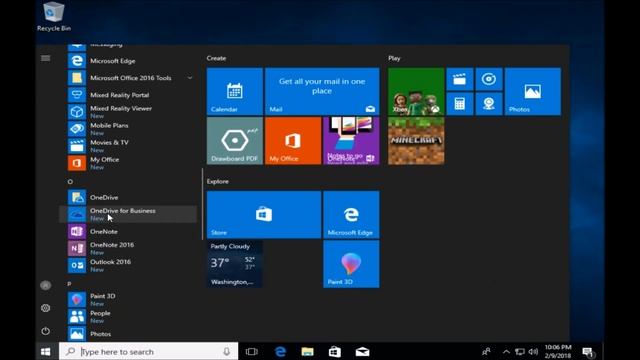Open network status tray icon
Image resolution: width=640 pixels, height=360 pixels.
click(x=520, y=351)
